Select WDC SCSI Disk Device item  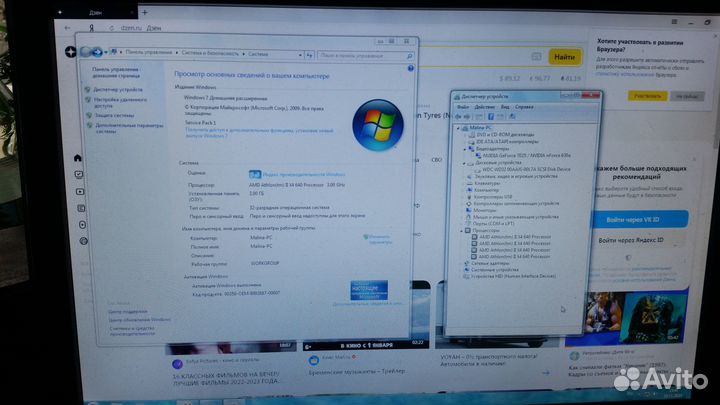(526, 169)
